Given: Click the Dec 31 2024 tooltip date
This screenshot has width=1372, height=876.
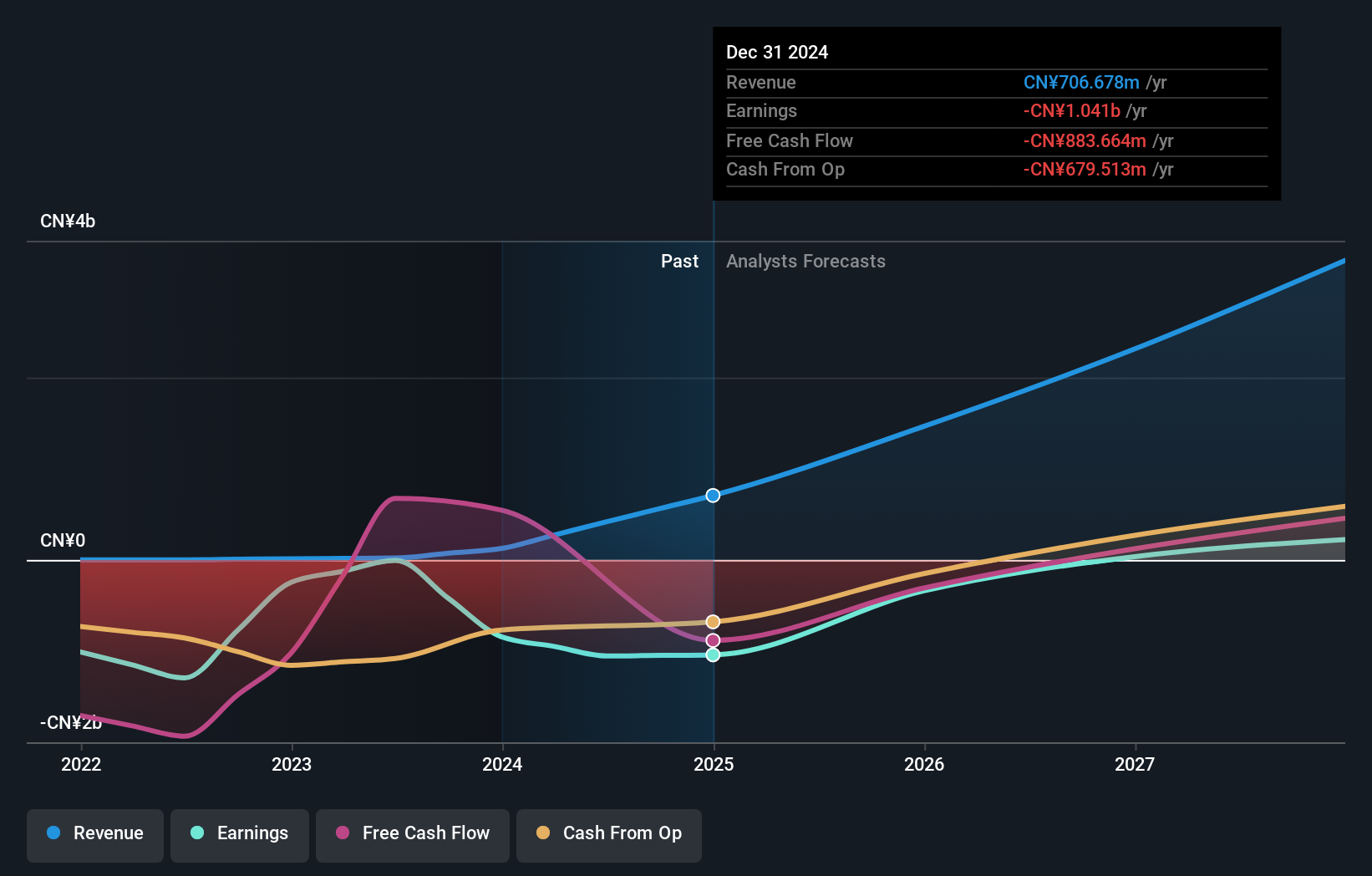Looking at the screenshot, I should point(777,52).
